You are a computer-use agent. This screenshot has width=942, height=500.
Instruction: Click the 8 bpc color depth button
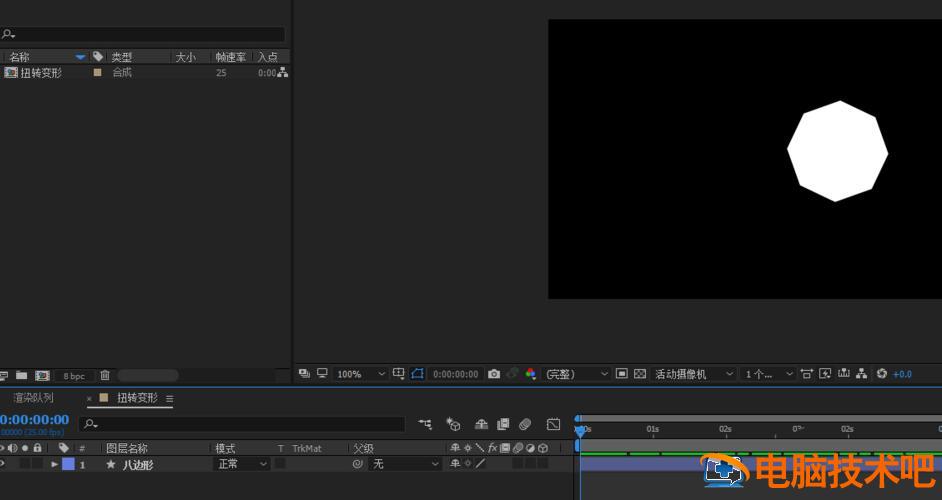point(74,376)
